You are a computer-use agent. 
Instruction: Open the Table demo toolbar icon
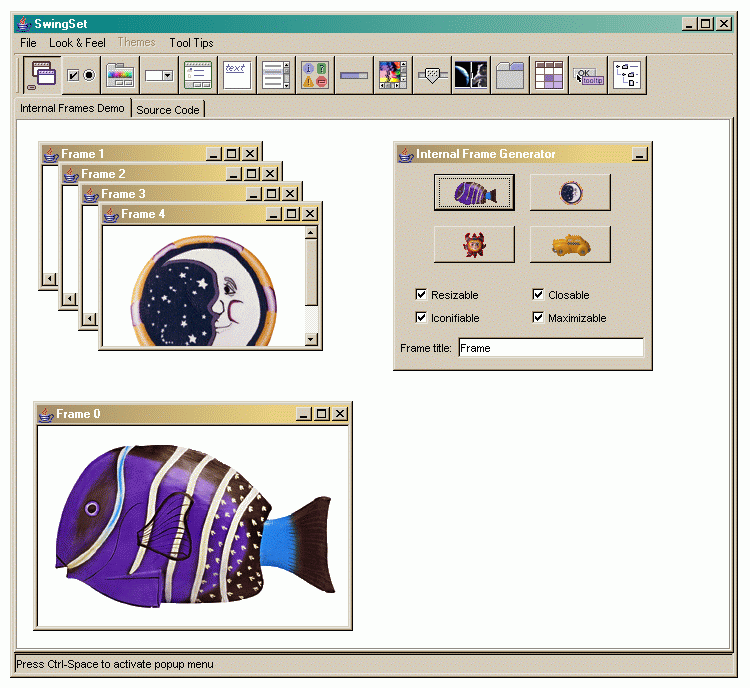(x=549, y=75)
